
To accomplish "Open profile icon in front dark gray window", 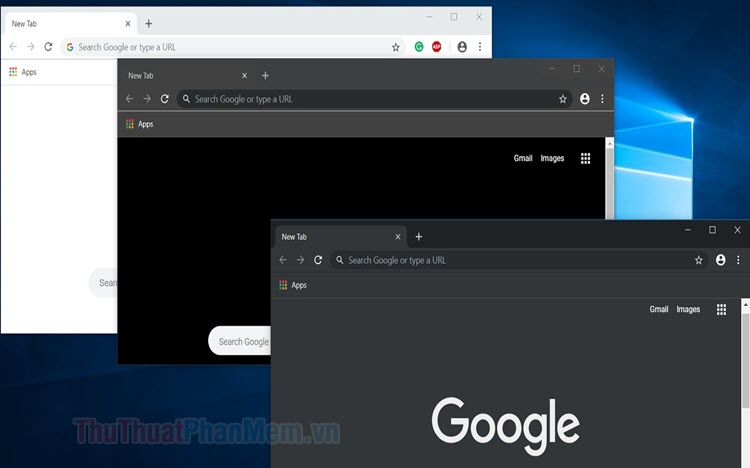I will [x=720, y=260].
